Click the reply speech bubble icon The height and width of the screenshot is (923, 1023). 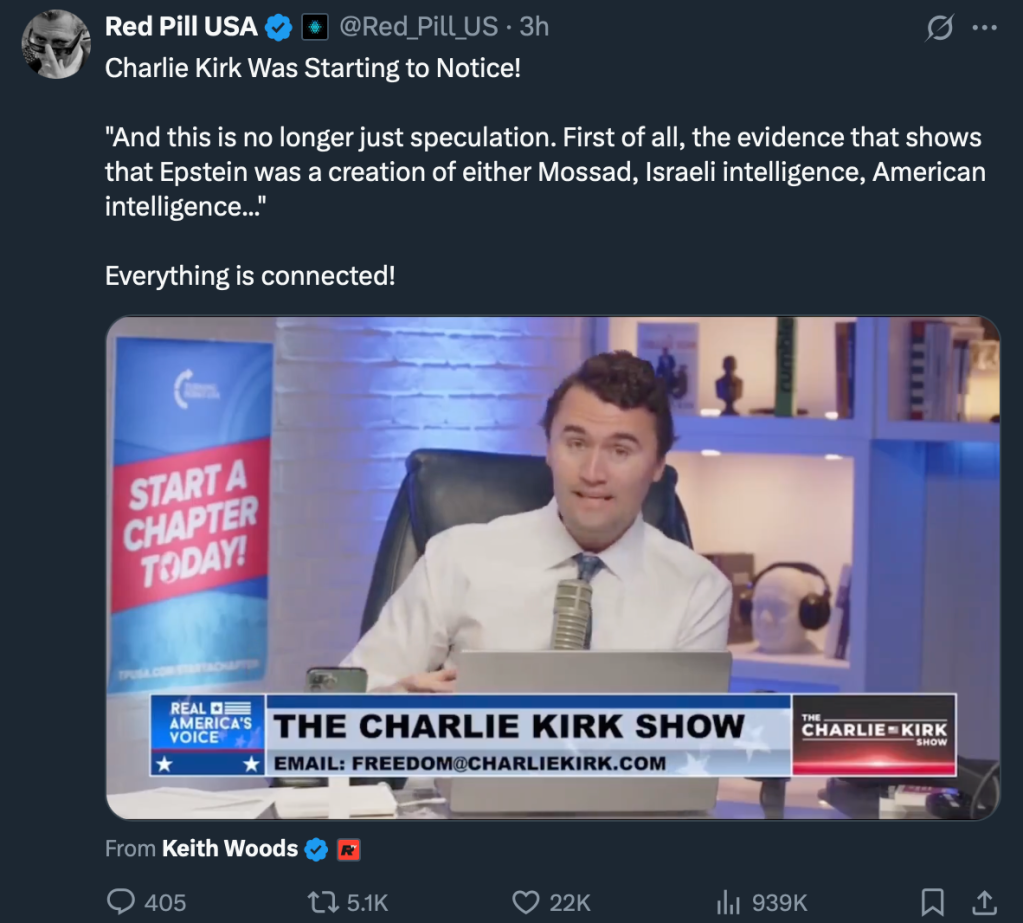(x=121, y=902)
